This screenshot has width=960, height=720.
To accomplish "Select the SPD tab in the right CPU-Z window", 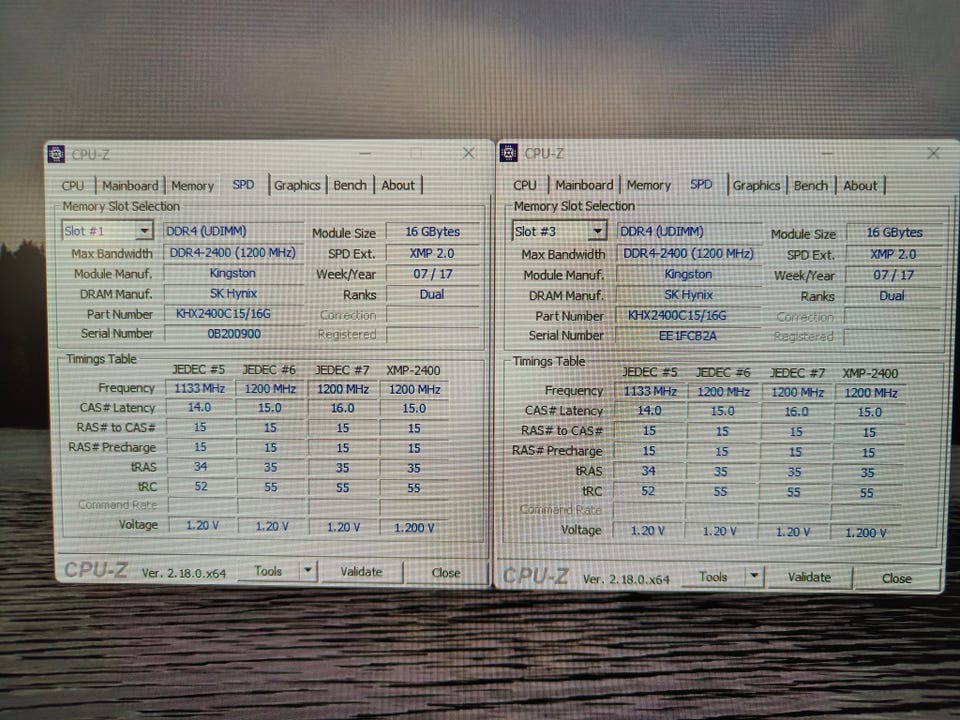I will pyautogui.click(x=701, y=184).
